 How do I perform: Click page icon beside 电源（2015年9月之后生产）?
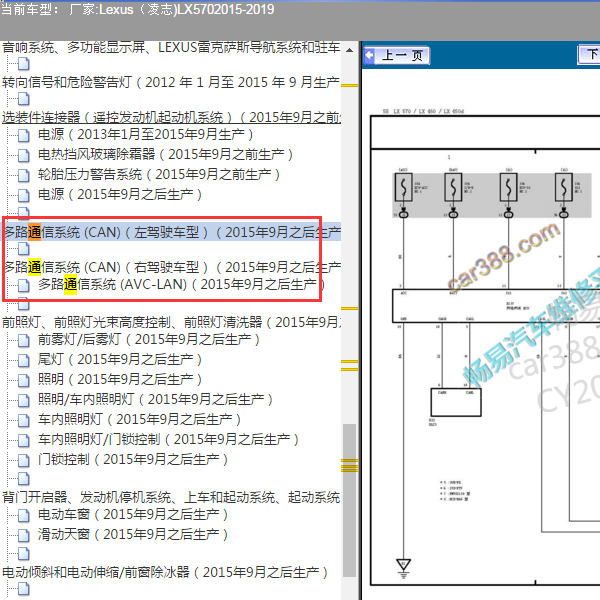click(24, 195)
